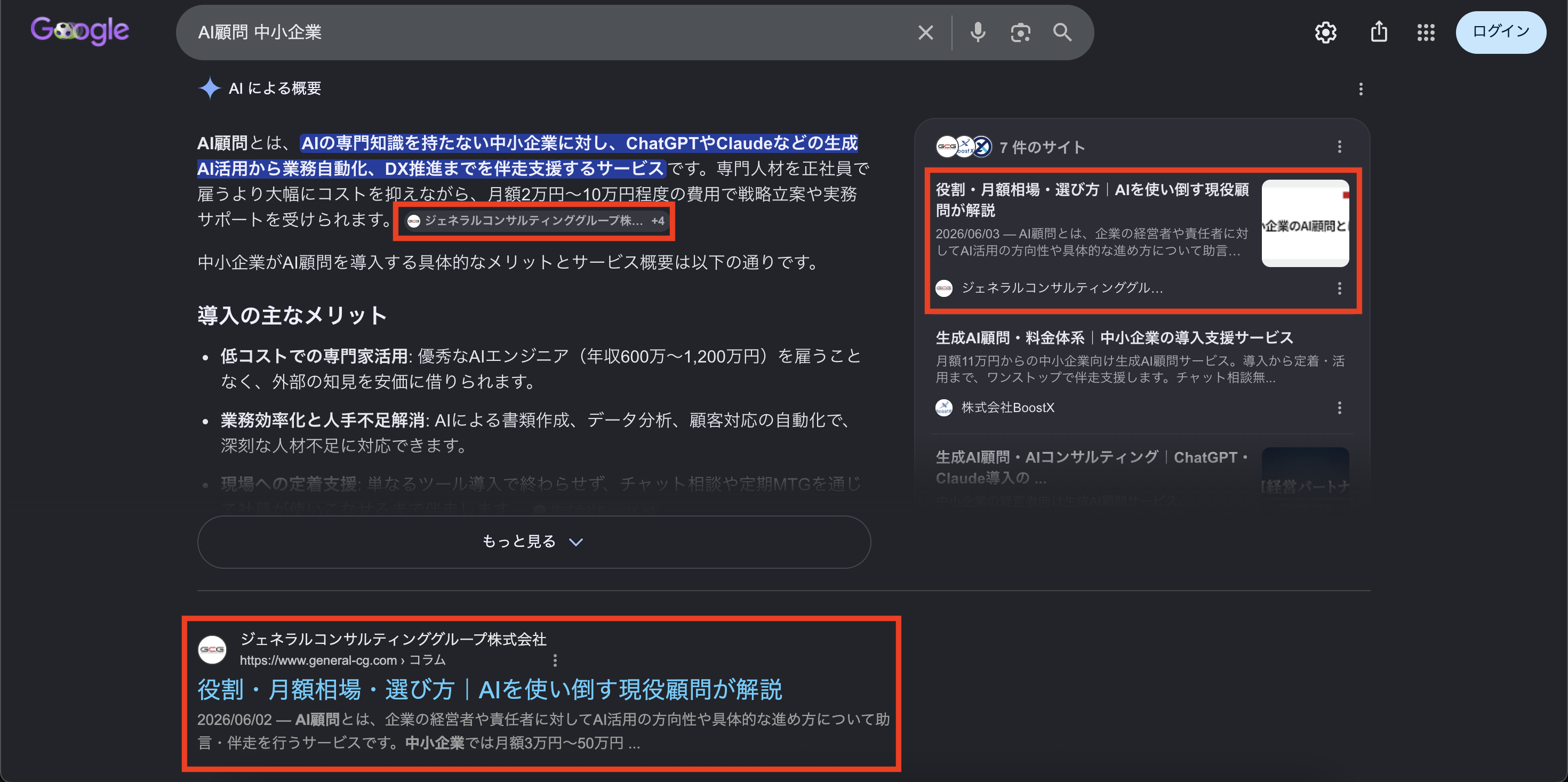Click thumbnail of 企業のAI顧問 article
This screenshot has width=1568, height=782.
pos(1305,223)
